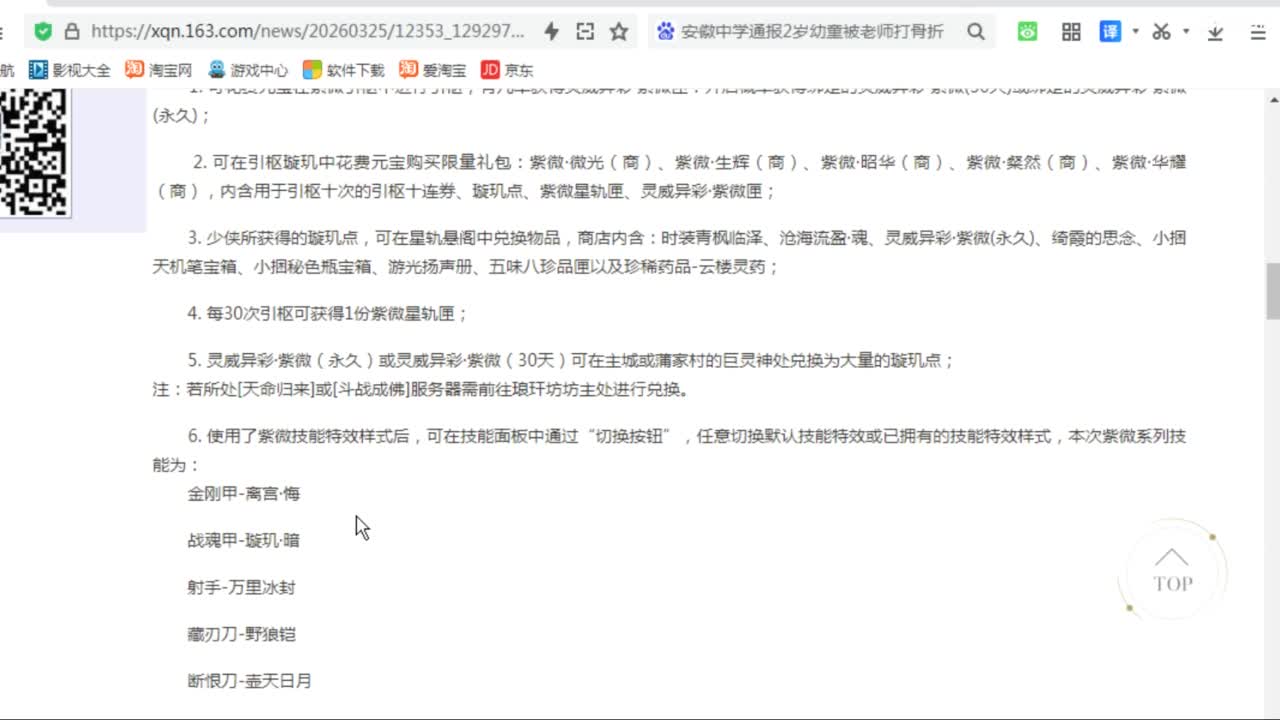
Task: Click the paragraph starting 6. 使用了紫微技能特效样式后
Action: (669, 450)
